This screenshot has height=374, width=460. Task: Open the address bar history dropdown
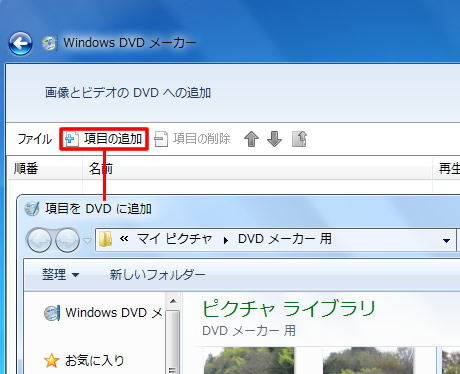446,240
